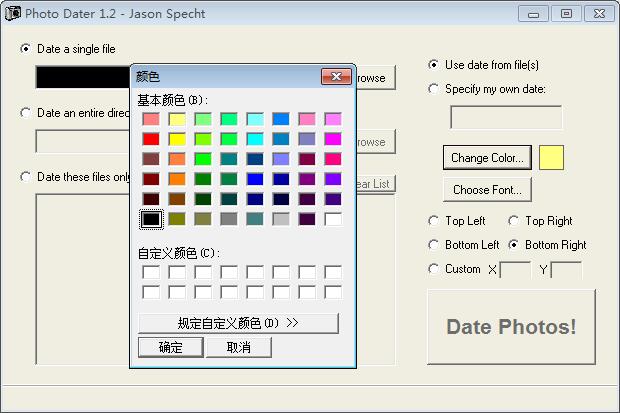Pick violet-purple swatch ending fourth row
The image size is (620, 413).
point(333,179)
